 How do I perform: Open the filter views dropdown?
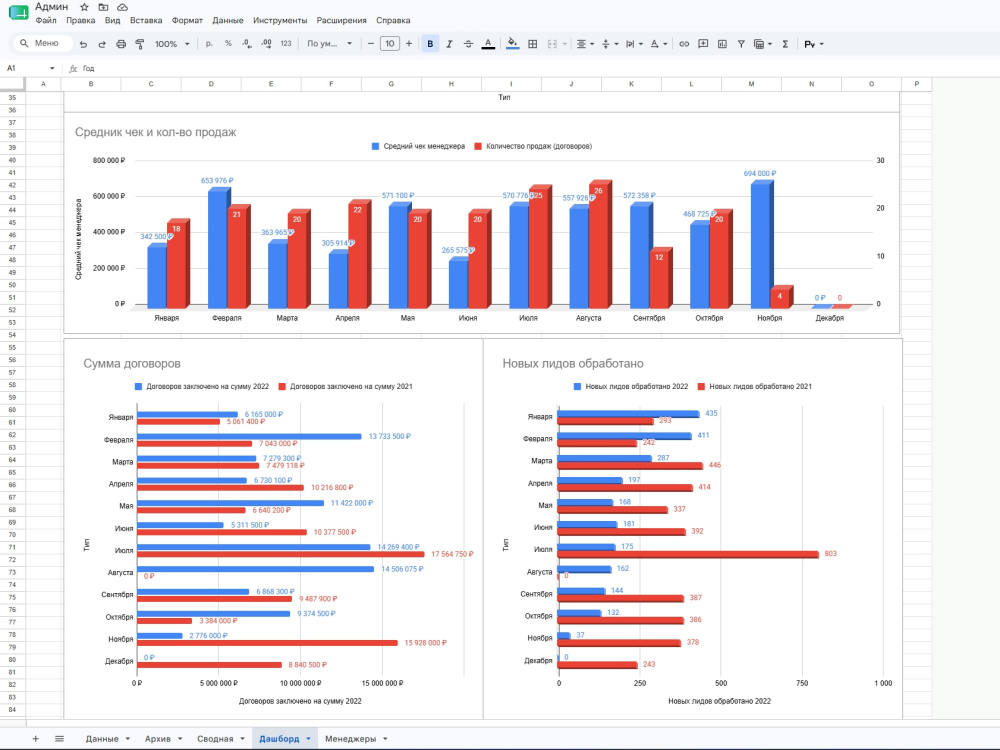point(763,44)
